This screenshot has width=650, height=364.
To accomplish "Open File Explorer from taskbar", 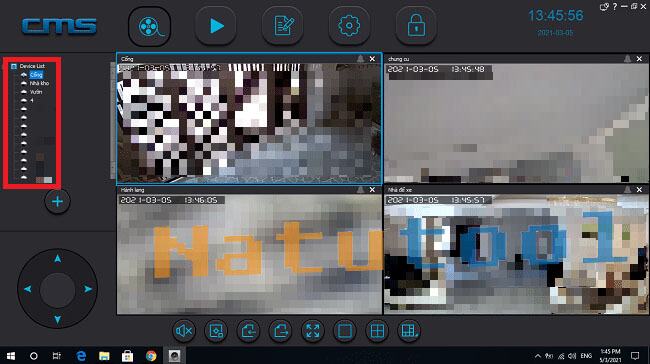I will (x=104, y=356).
